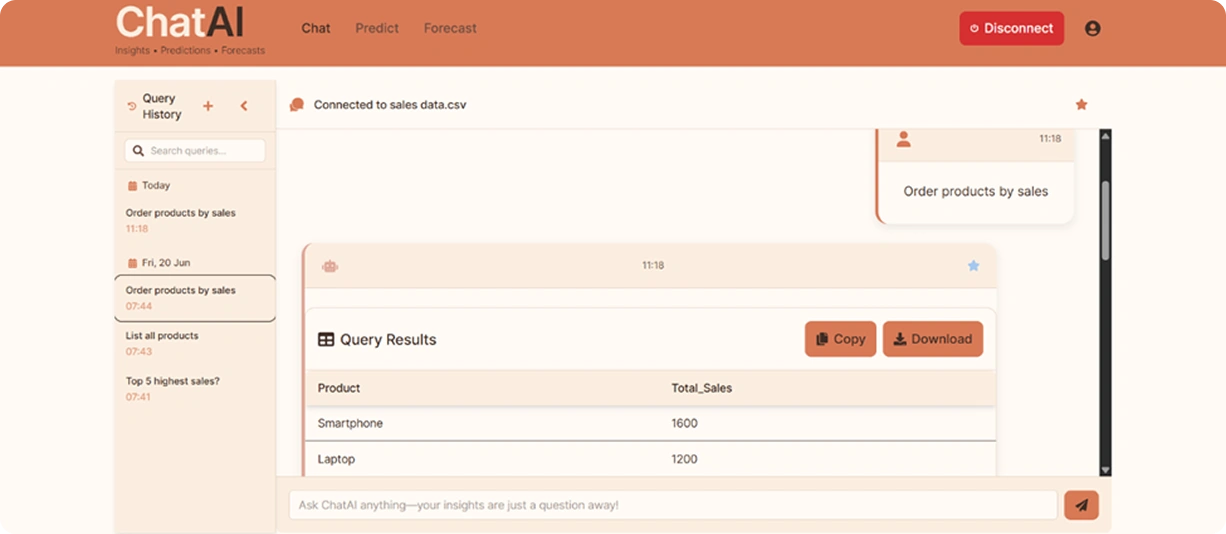Toggle the orange favorite star in header

tap(1081, 104)
